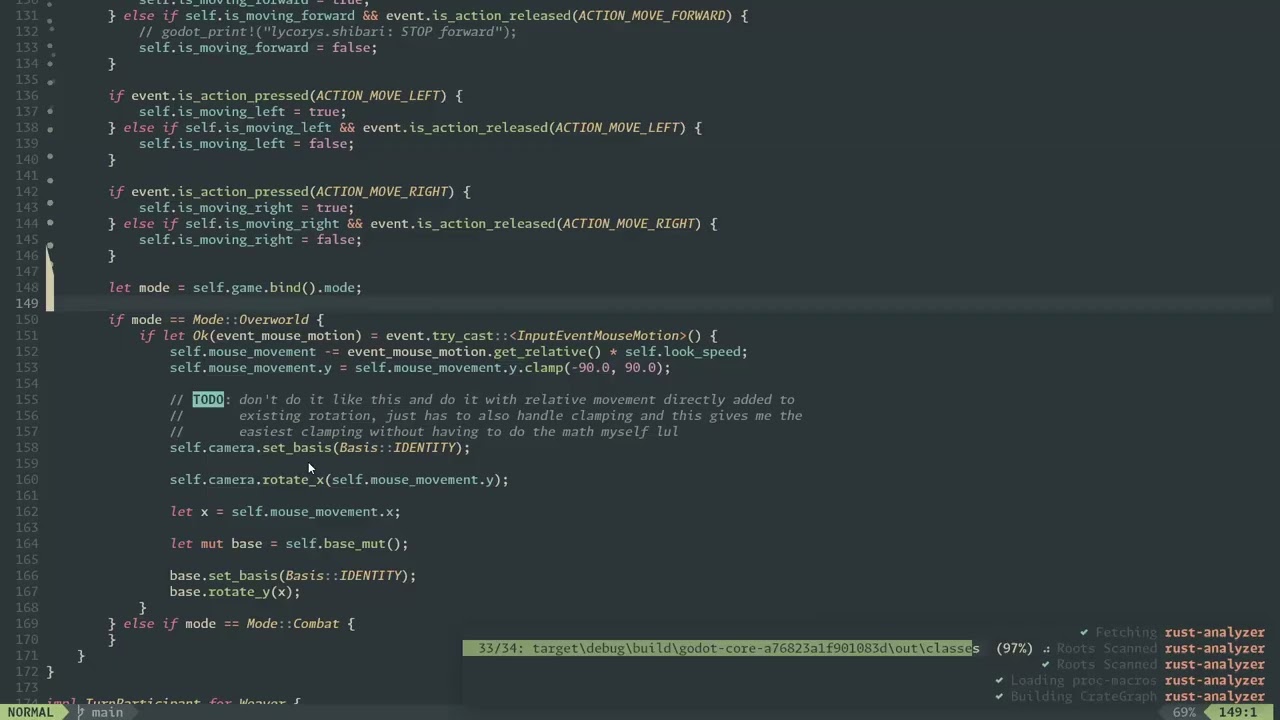Click the git branch icon beside main
1280x720 pixels.
pyautogui.click(x=82, y=712)
